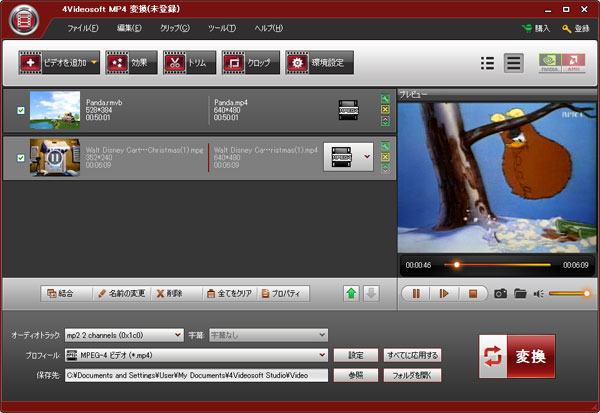
Task: Open the ヘルプ(H) menu
Action: pos(269,28)
